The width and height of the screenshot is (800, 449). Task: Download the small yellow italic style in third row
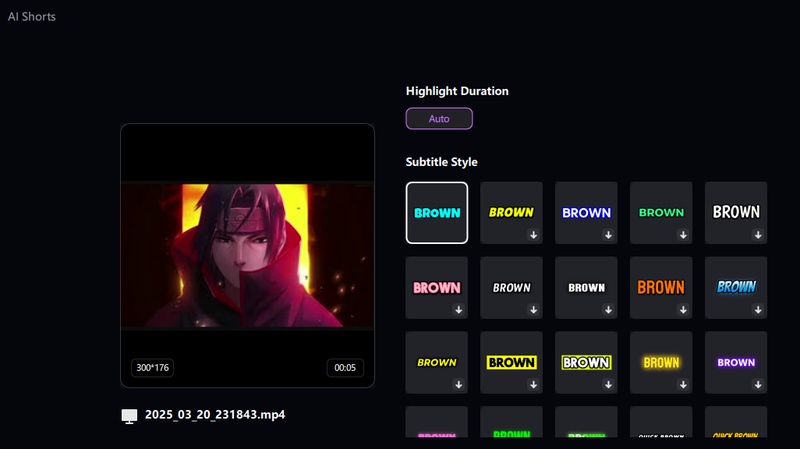459,385
